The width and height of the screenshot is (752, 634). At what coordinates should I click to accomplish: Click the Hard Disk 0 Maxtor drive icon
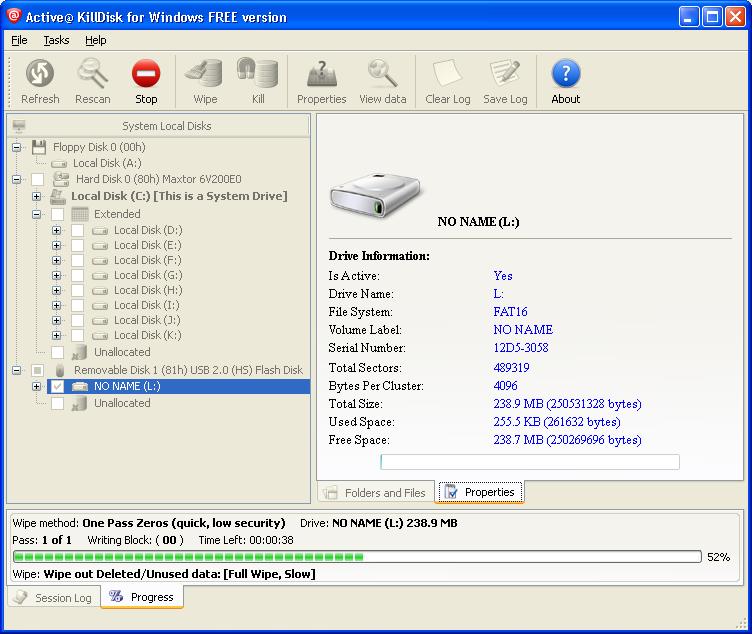click(x=61, y=179)
